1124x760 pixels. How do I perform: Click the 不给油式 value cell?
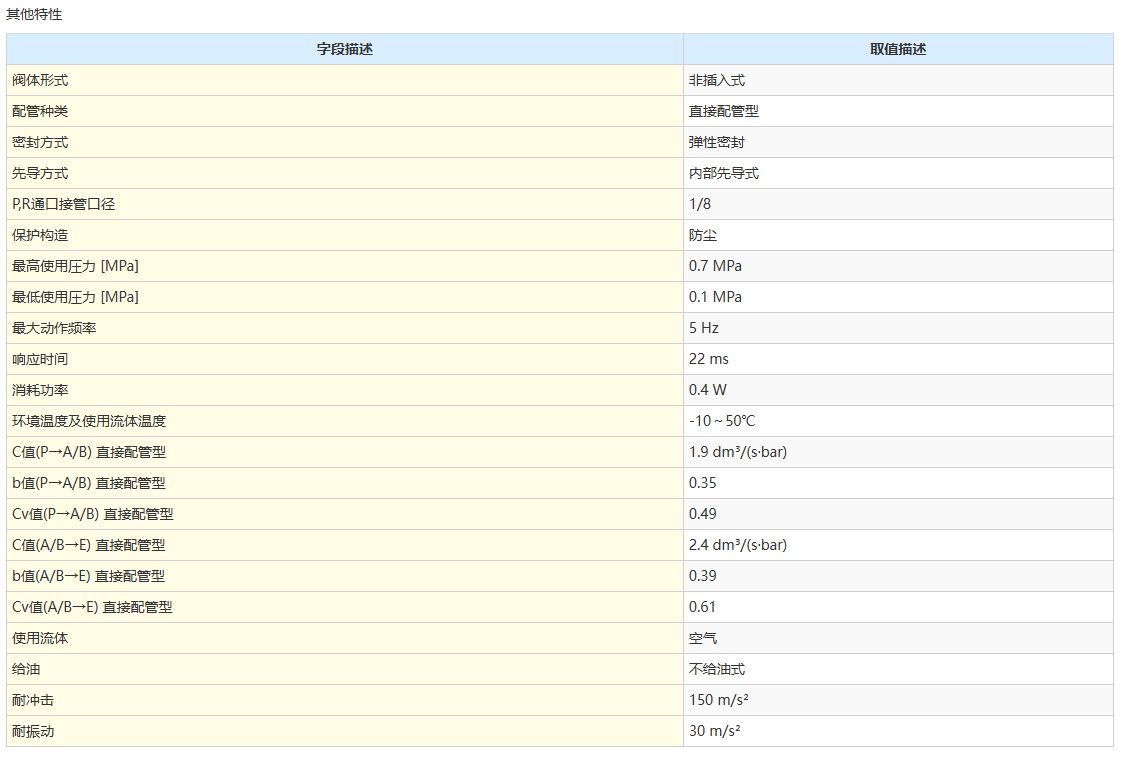[716, 669]
